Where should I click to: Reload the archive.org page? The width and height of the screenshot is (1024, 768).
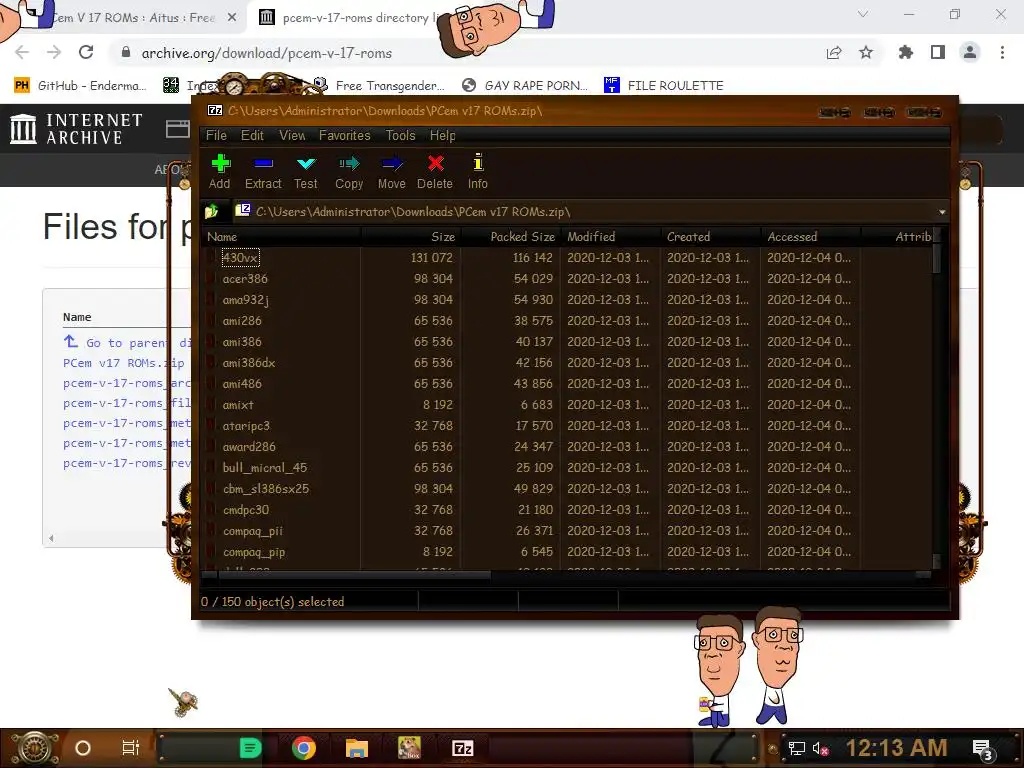[x=86, y=52]
